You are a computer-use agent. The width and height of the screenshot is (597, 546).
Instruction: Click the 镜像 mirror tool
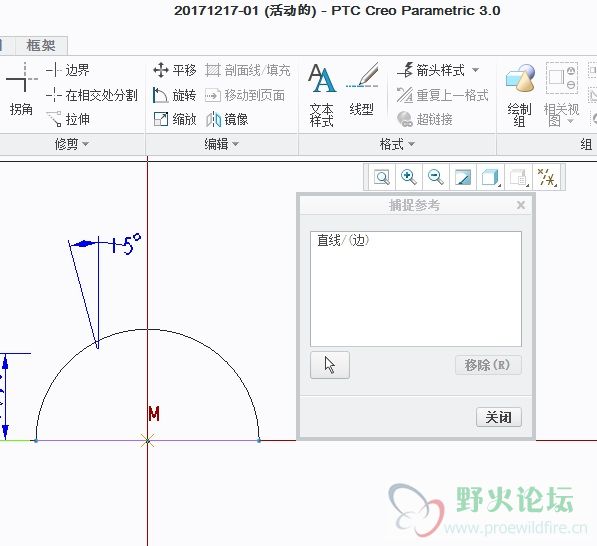tap(227, 120)
